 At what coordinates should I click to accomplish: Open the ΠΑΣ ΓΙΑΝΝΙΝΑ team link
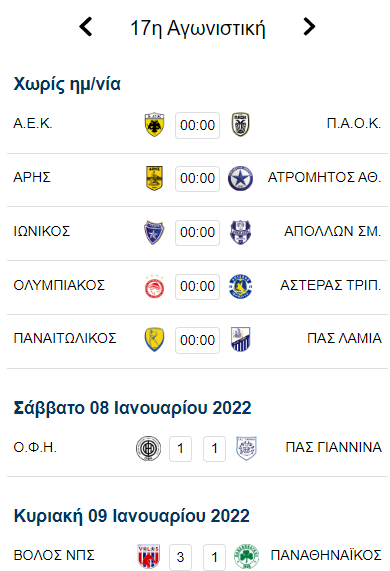click(333, 447)
